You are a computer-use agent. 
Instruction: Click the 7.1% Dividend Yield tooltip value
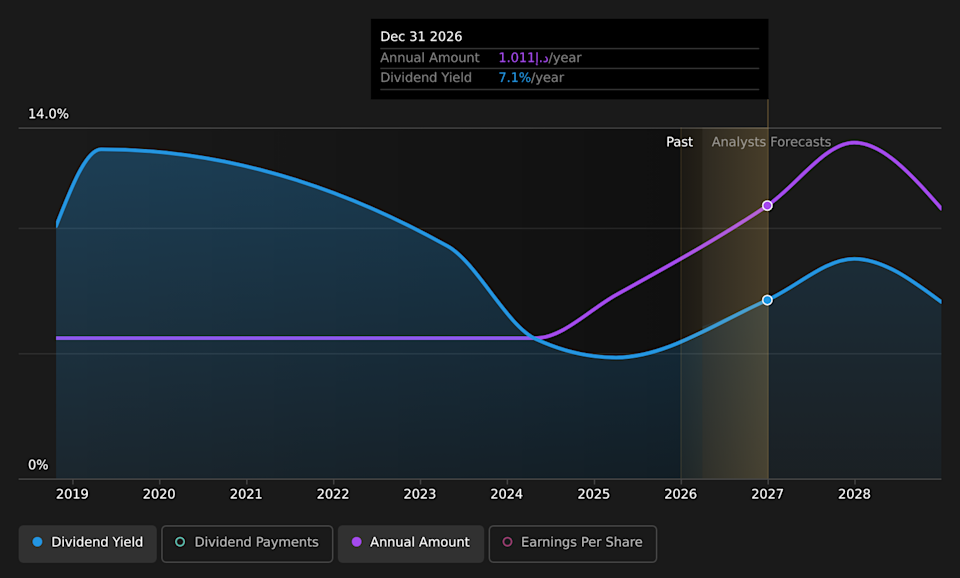(514, 78)
